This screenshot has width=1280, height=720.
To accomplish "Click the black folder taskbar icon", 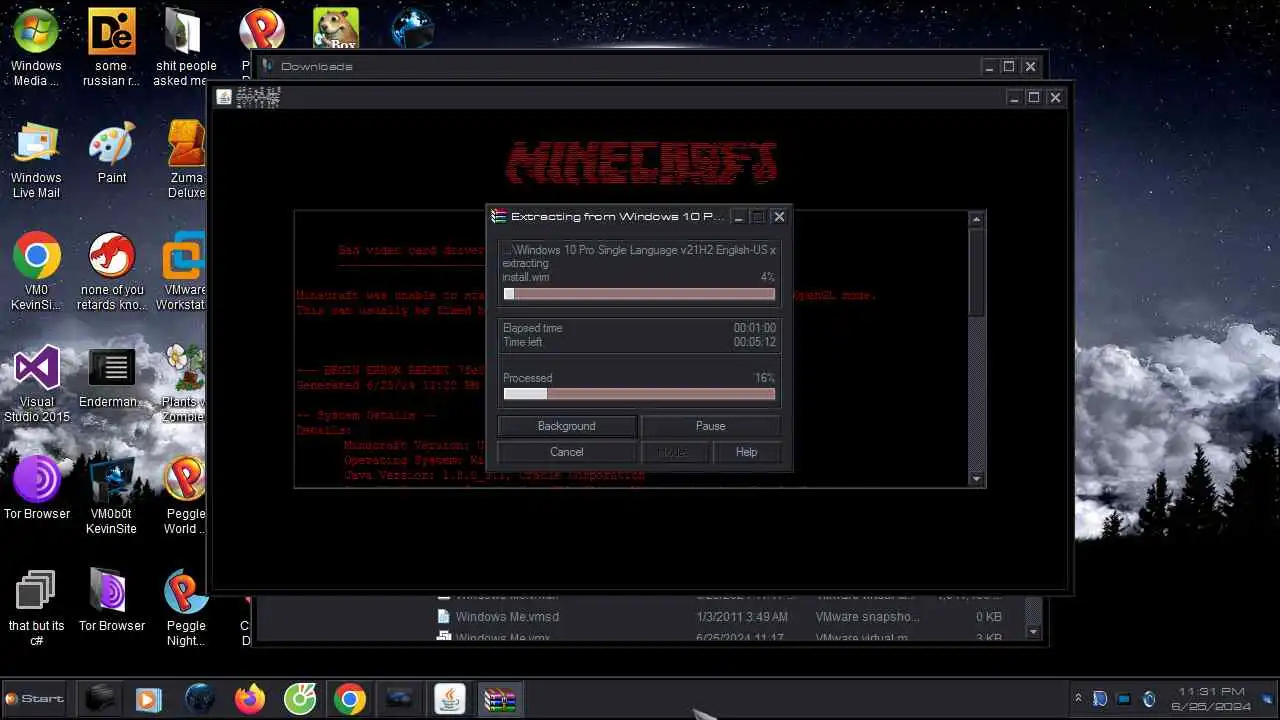I will pyautogui.click(x=99, y=699).
